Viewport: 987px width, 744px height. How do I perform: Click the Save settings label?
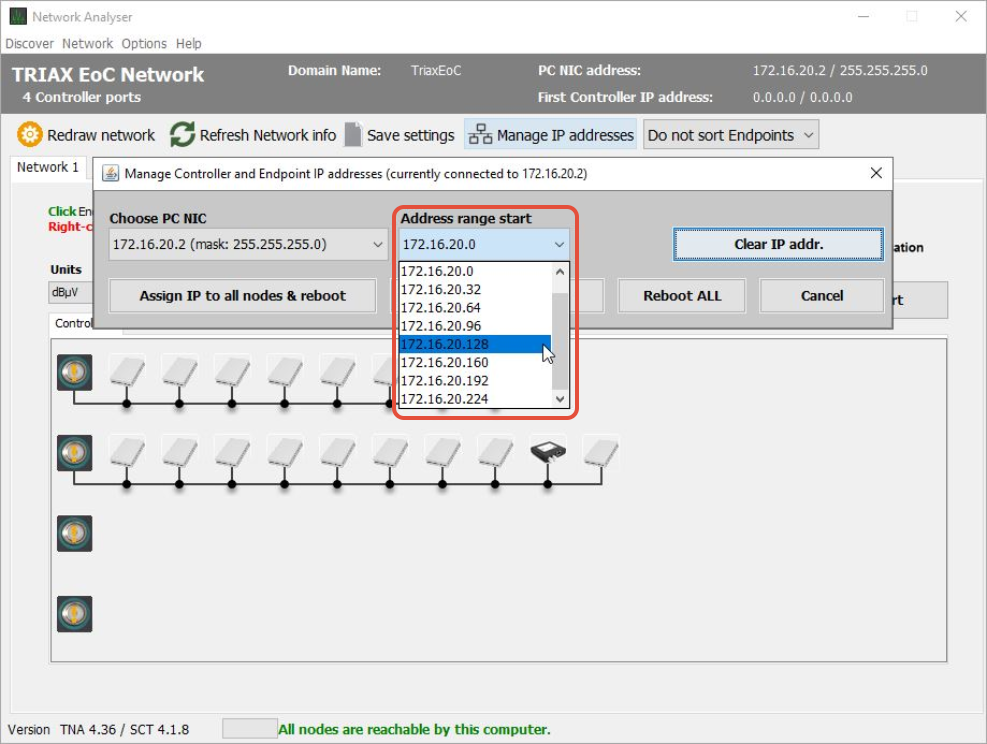tap(410, 135)
